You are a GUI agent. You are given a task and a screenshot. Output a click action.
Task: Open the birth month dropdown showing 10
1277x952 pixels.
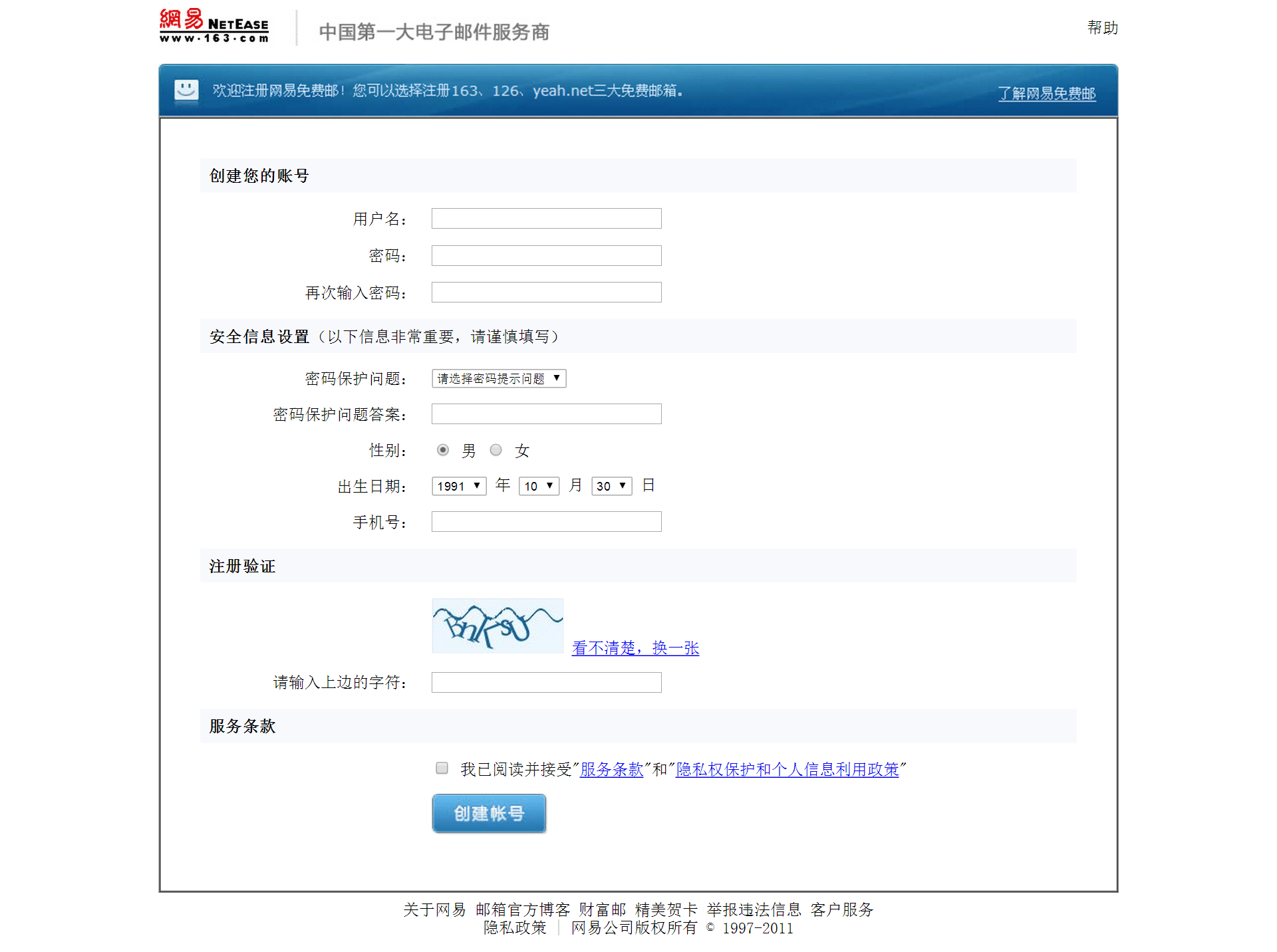pyautogui.click(x=539, y=486)
